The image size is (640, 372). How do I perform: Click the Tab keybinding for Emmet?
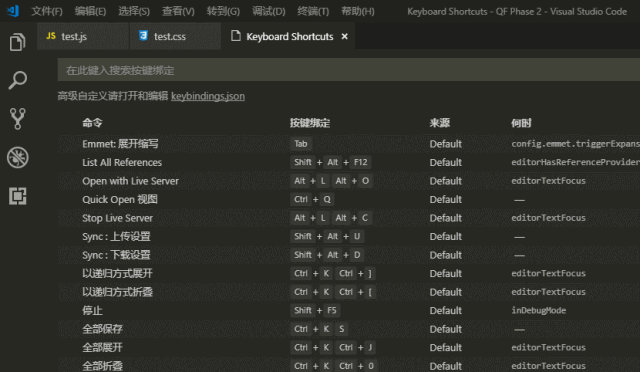[301, 144]
